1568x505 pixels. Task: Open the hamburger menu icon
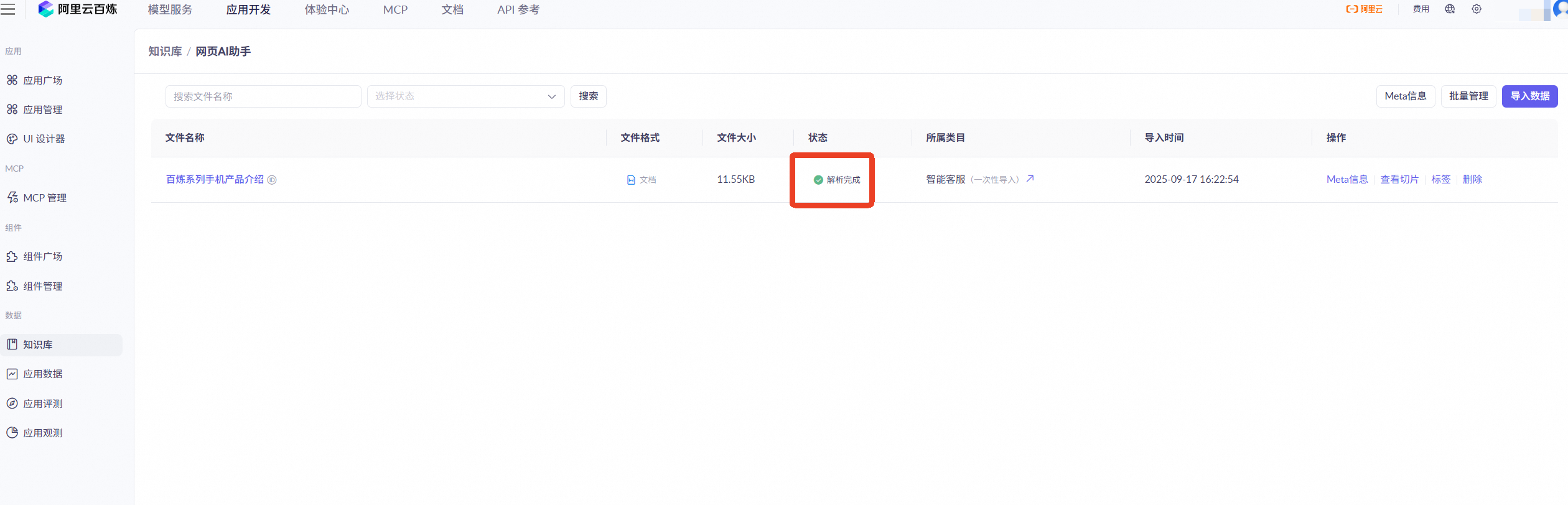pos(7,9)
